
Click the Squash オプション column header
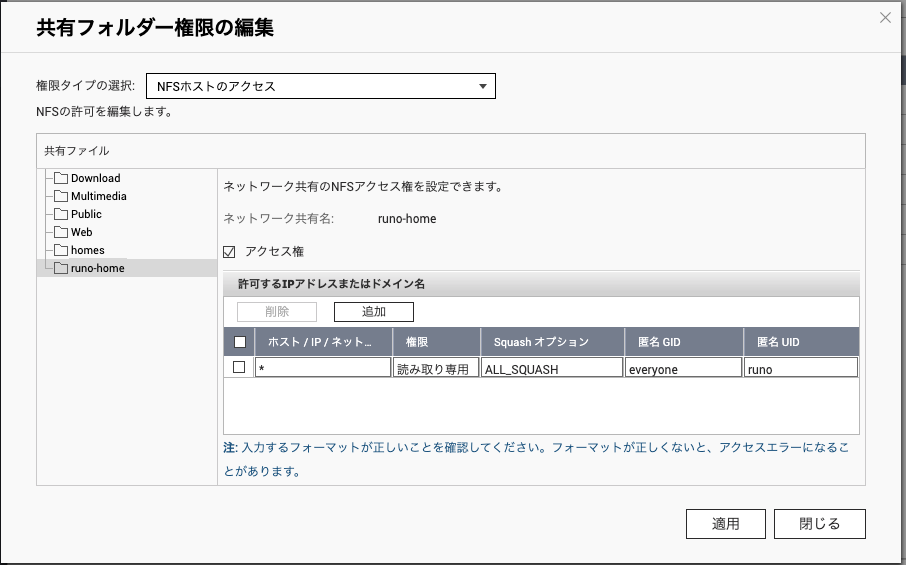pyautogui.click(x=552, y=342)
